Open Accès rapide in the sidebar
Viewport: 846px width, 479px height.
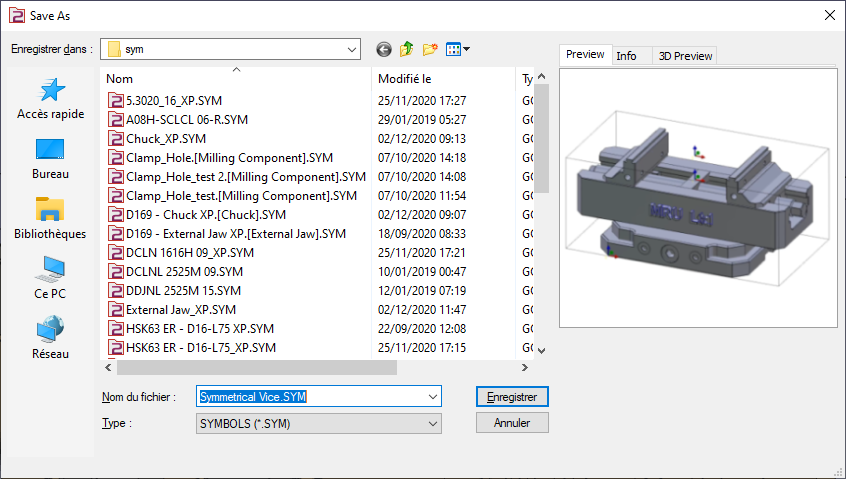tap(51, 99)
